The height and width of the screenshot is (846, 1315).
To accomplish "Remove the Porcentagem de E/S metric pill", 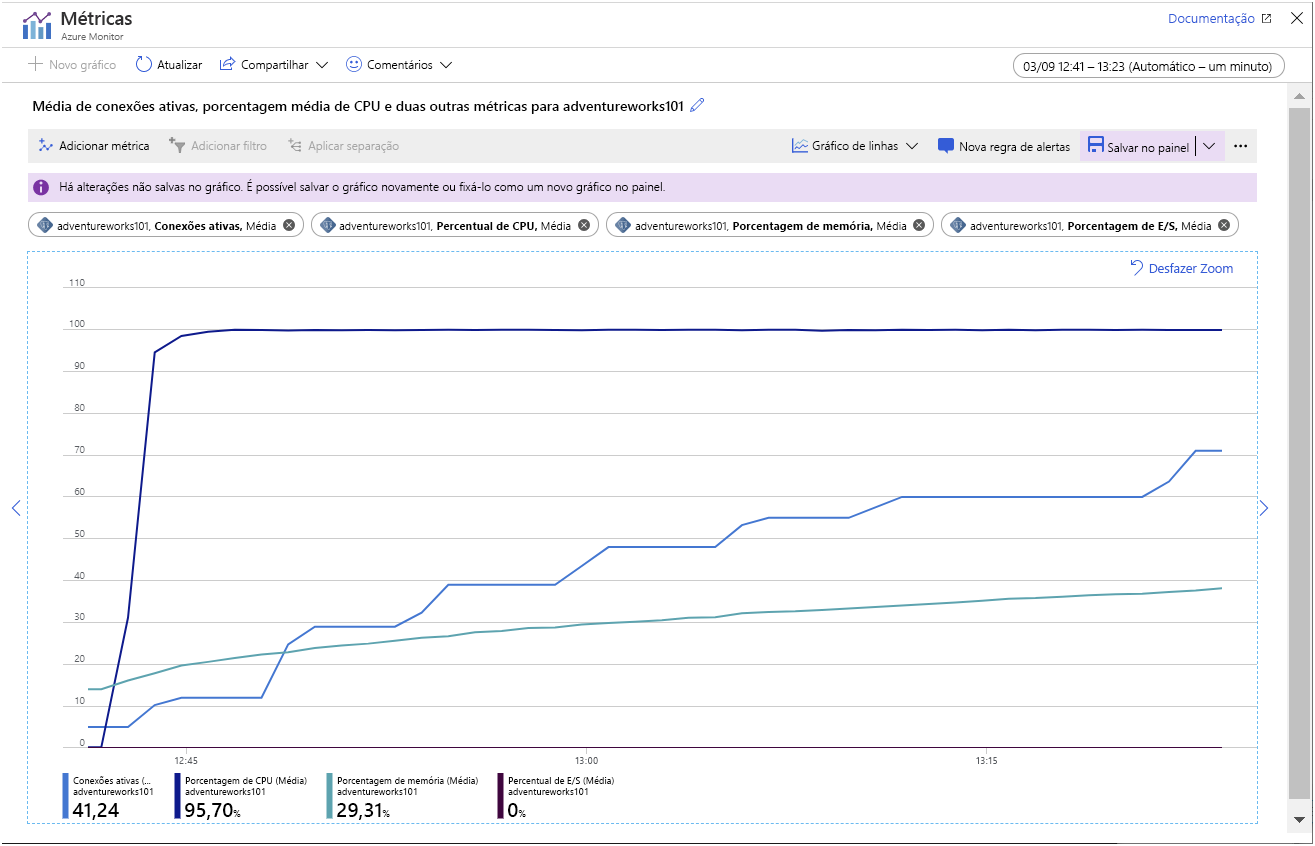I will click(x=1224, y=225).
